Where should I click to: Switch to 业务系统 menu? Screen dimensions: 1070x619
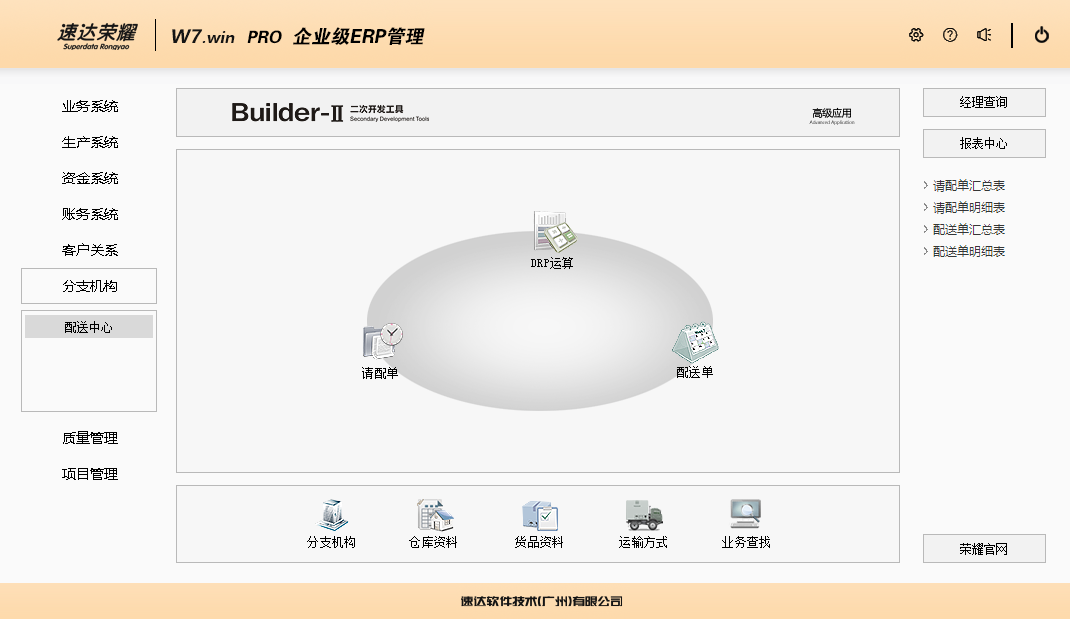90,107
